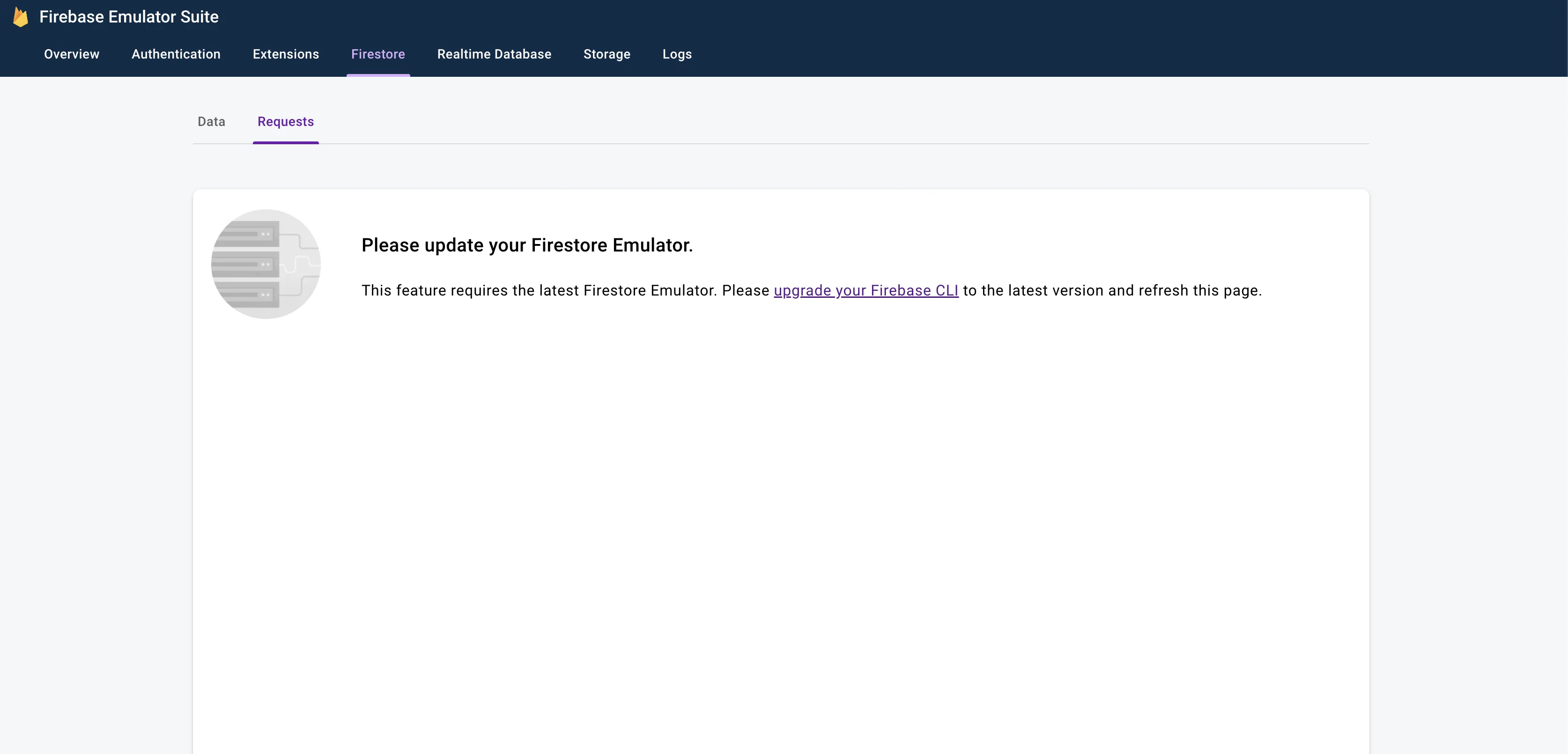Click the Firebase Emulator Suite title

click(128, 17)
